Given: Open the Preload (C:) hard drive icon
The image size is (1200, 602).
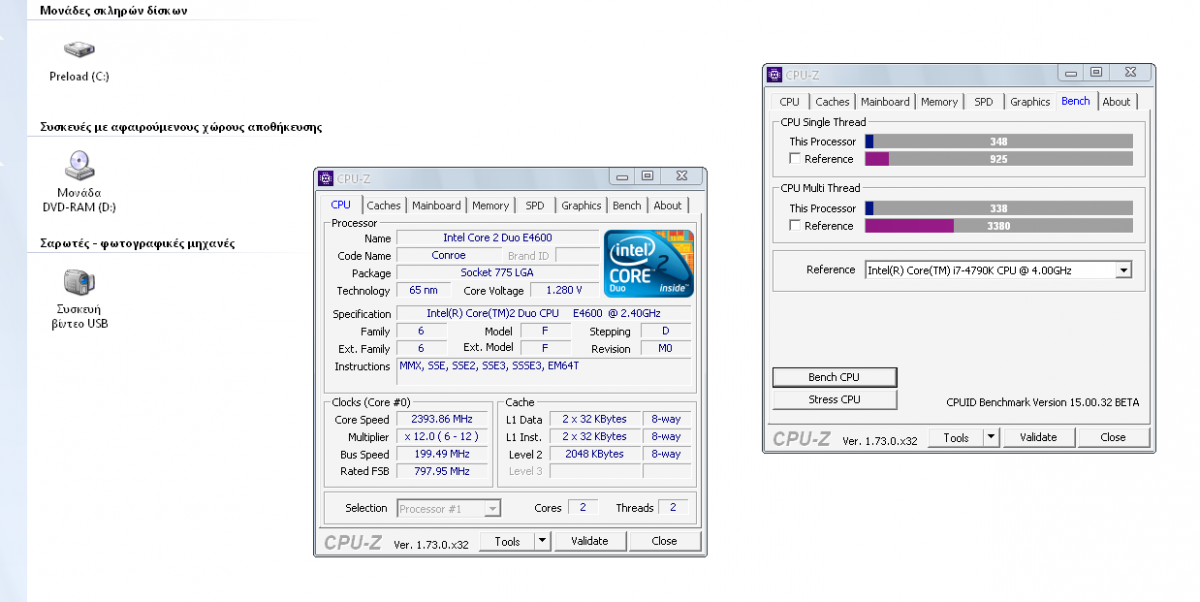Looking at the screenshot, I should click(79, 49).
